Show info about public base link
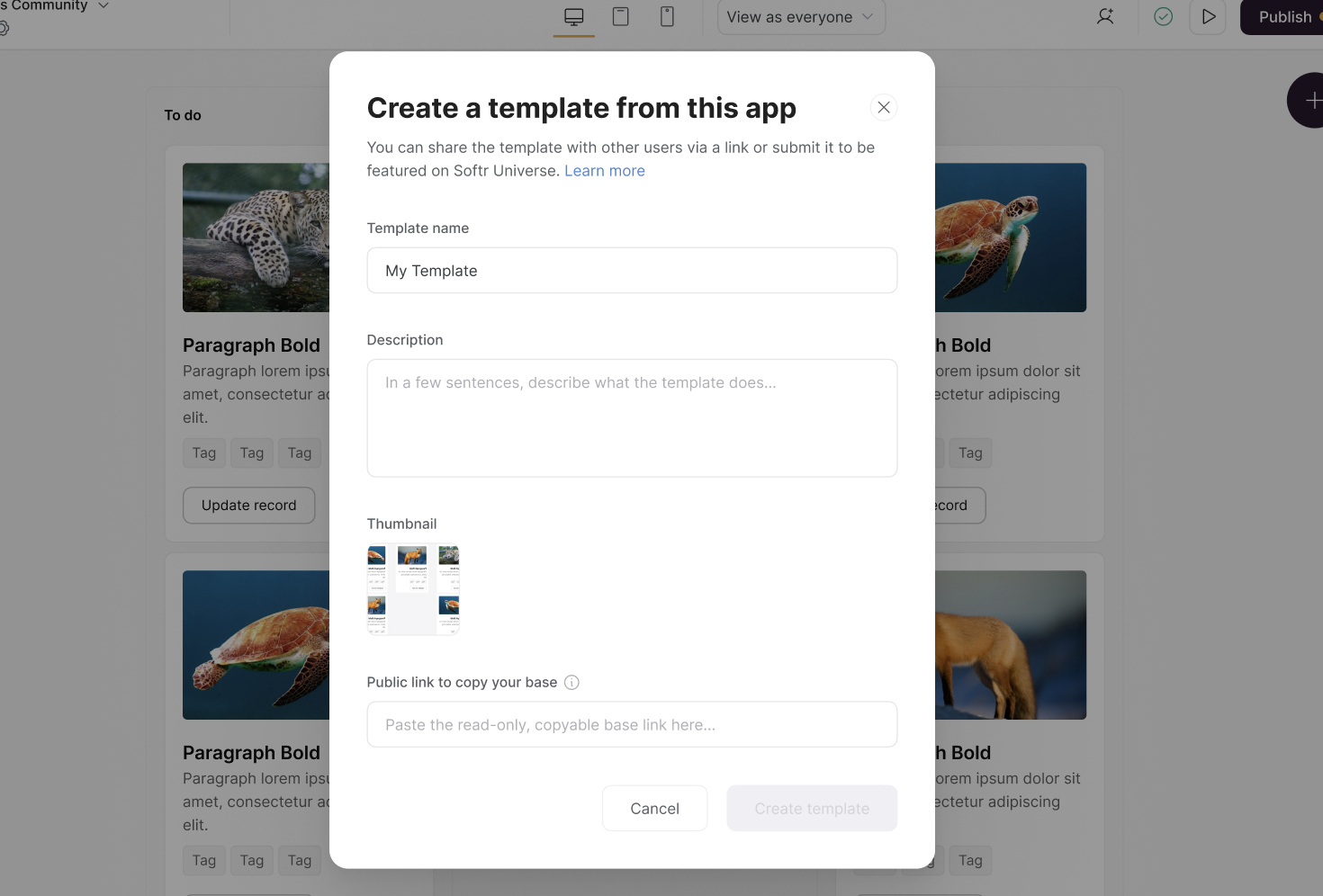1323x896 pixels. tap(571, 683)
